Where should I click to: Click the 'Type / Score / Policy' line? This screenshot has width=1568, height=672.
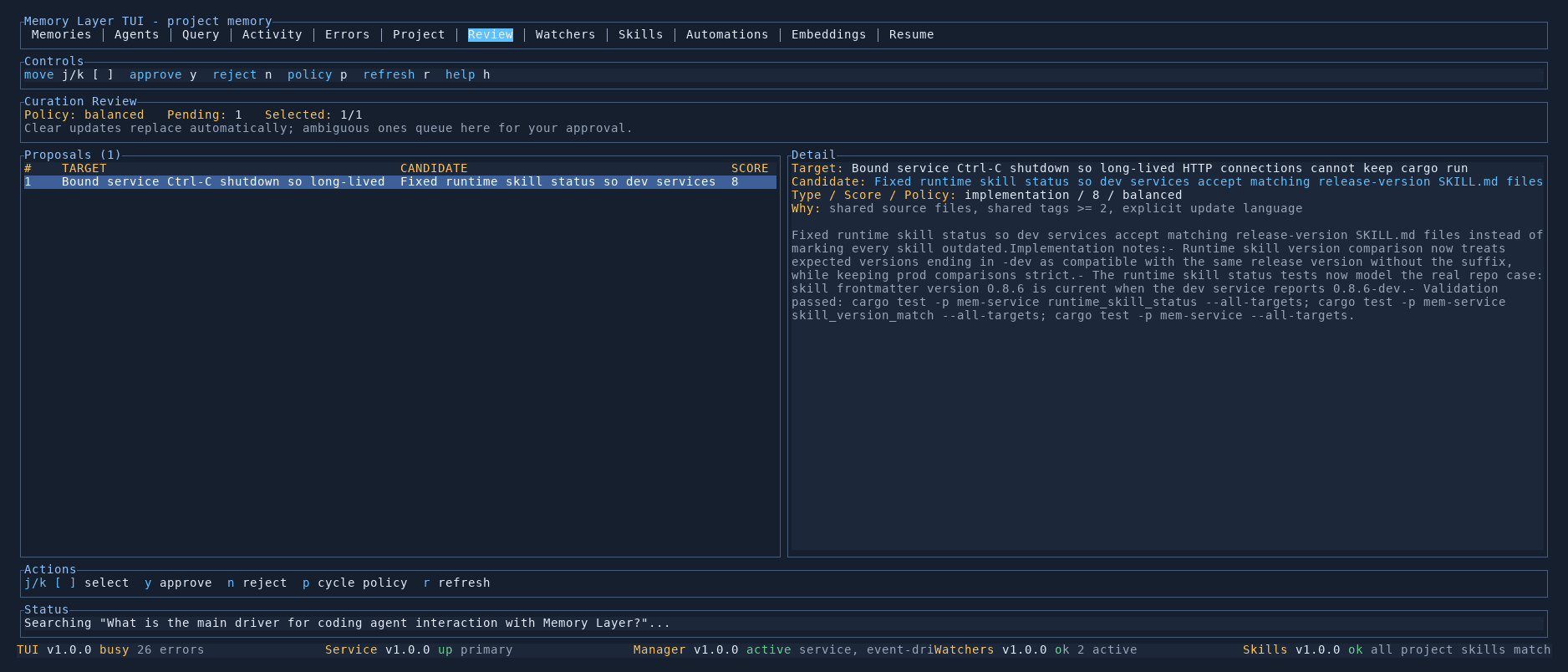coord(987,195)
